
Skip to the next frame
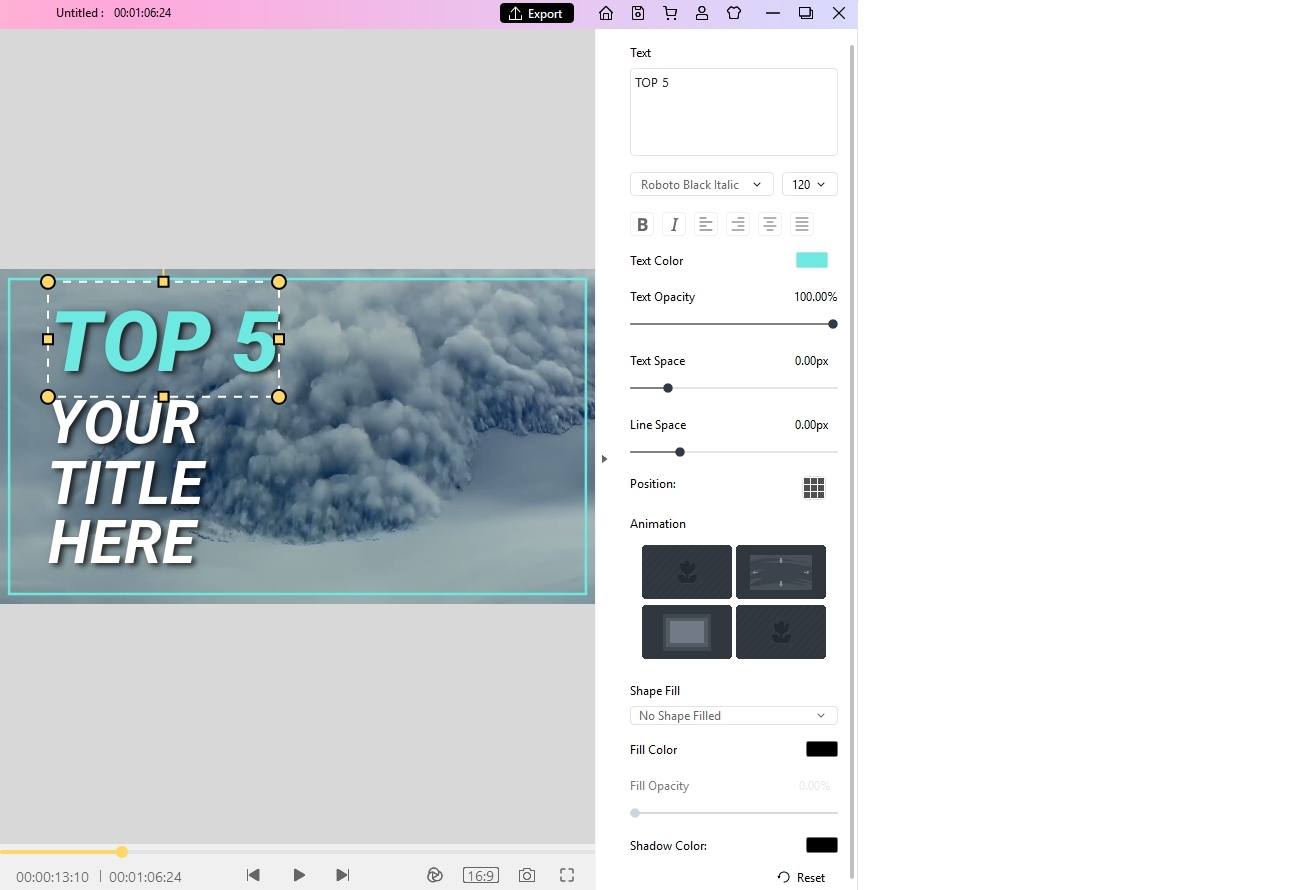tap(343, 875)
